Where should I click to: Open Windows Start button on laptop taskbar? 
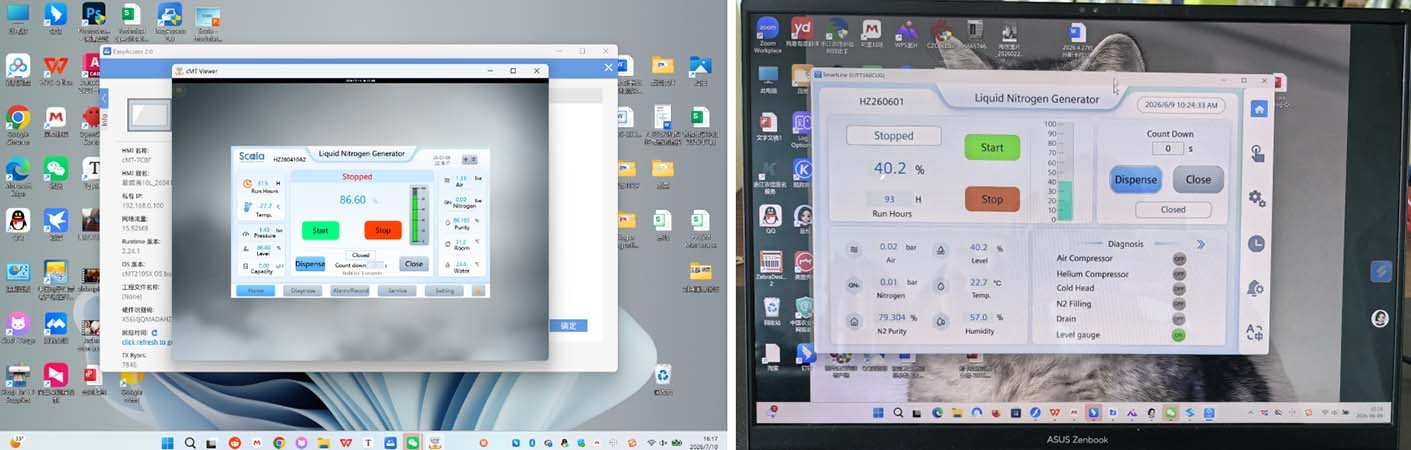coord(877,412)
